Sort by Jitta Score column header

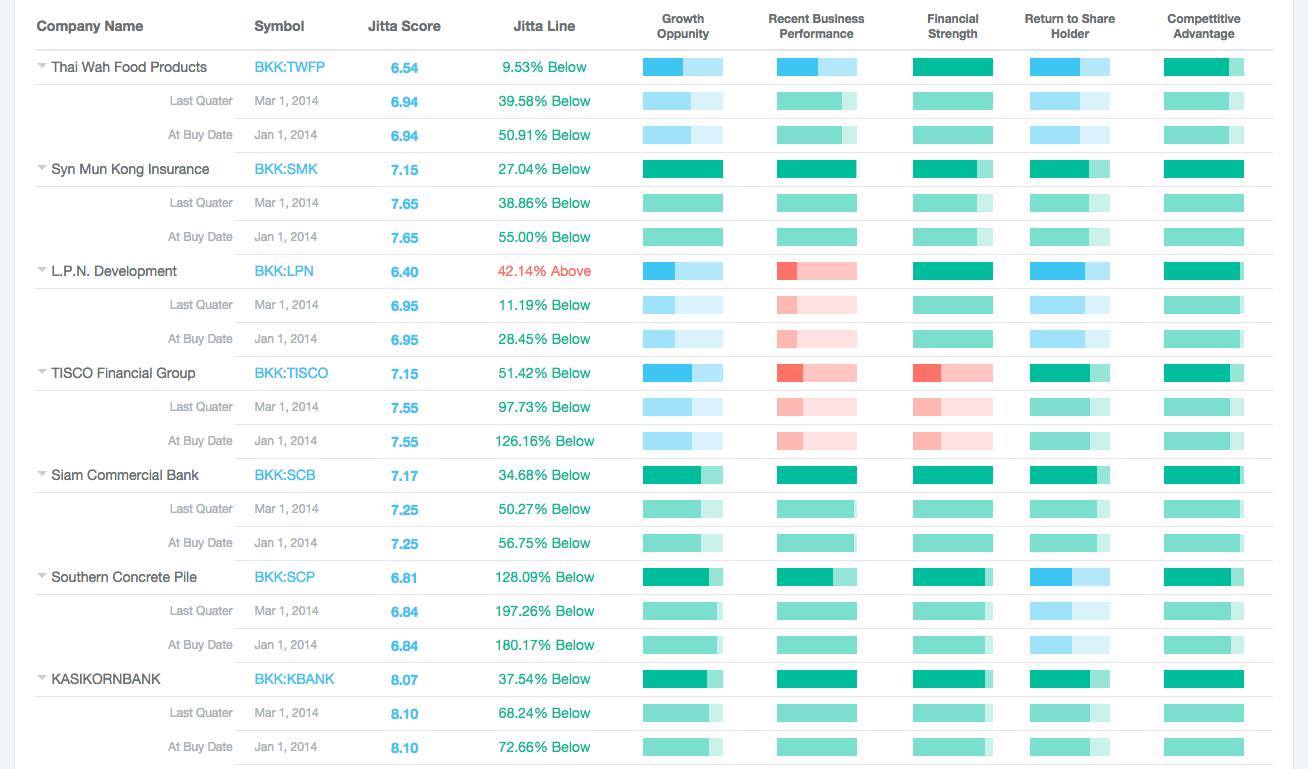click(x=404, y=26)
